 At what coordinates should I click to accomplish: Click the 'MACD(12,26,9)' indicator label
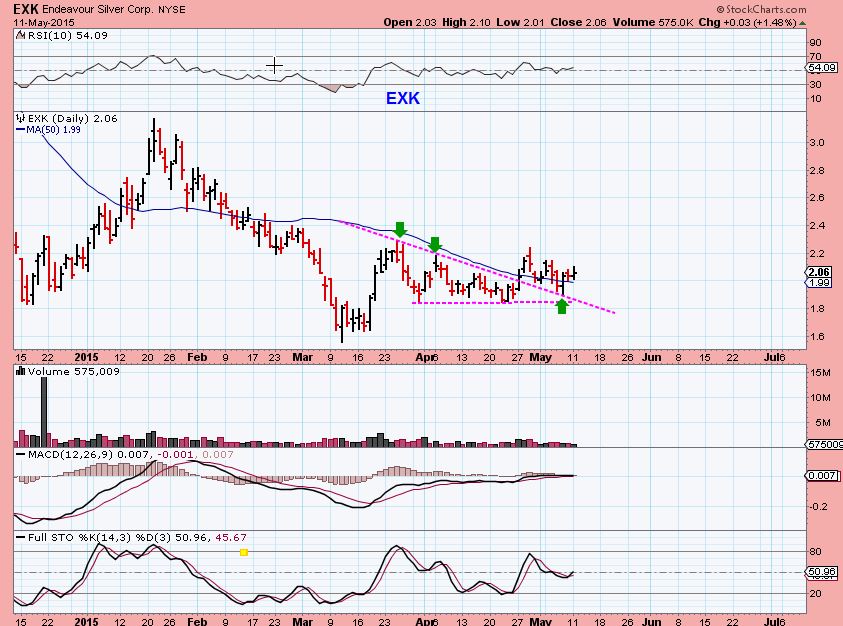(70, 454)
